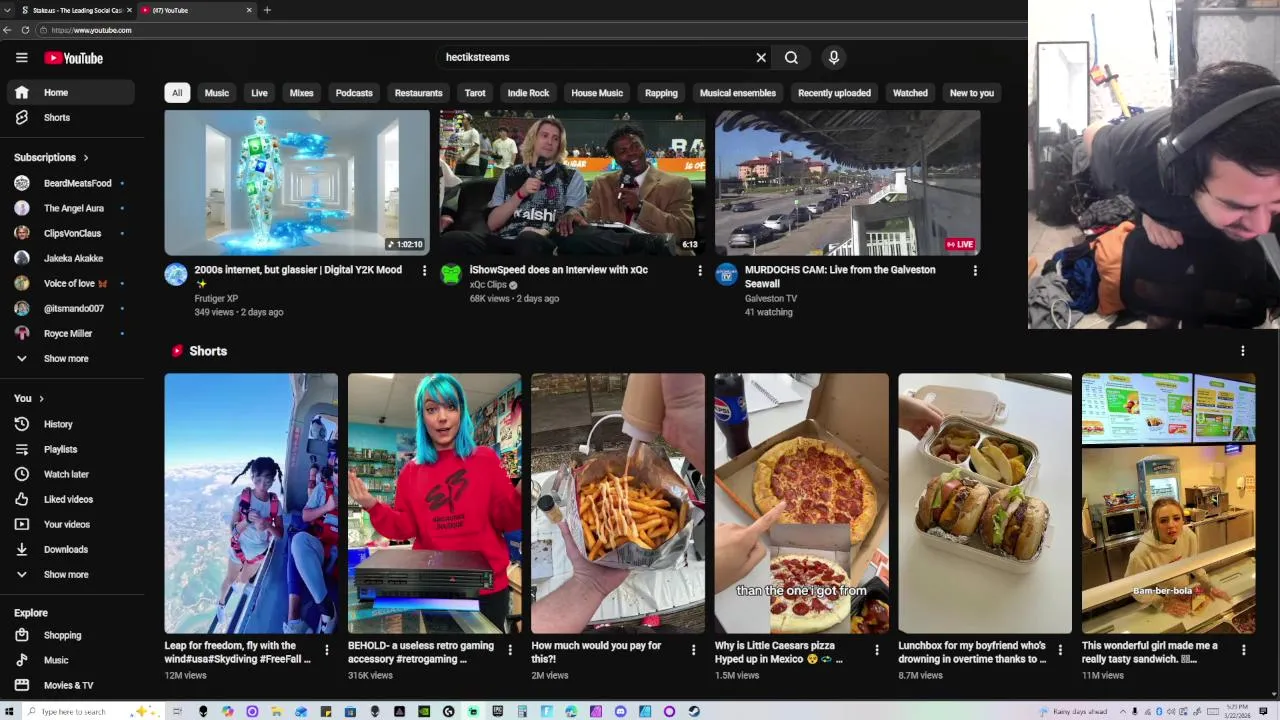Open Galveston TV channel link
This screenshot has height=720, width=1280.
771,298
